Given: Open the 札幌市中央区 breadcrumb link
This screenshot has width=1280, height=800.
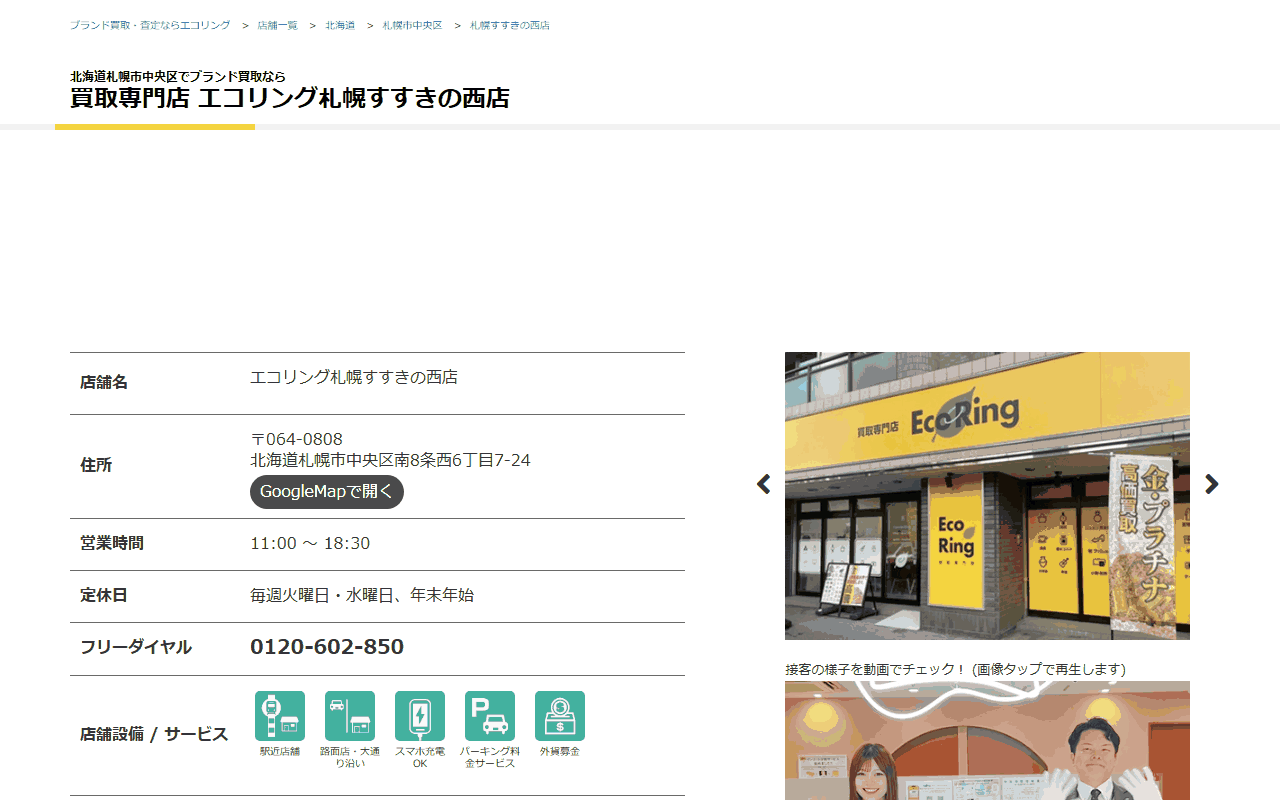Looking at the screenshot, I should coord(412,25).
